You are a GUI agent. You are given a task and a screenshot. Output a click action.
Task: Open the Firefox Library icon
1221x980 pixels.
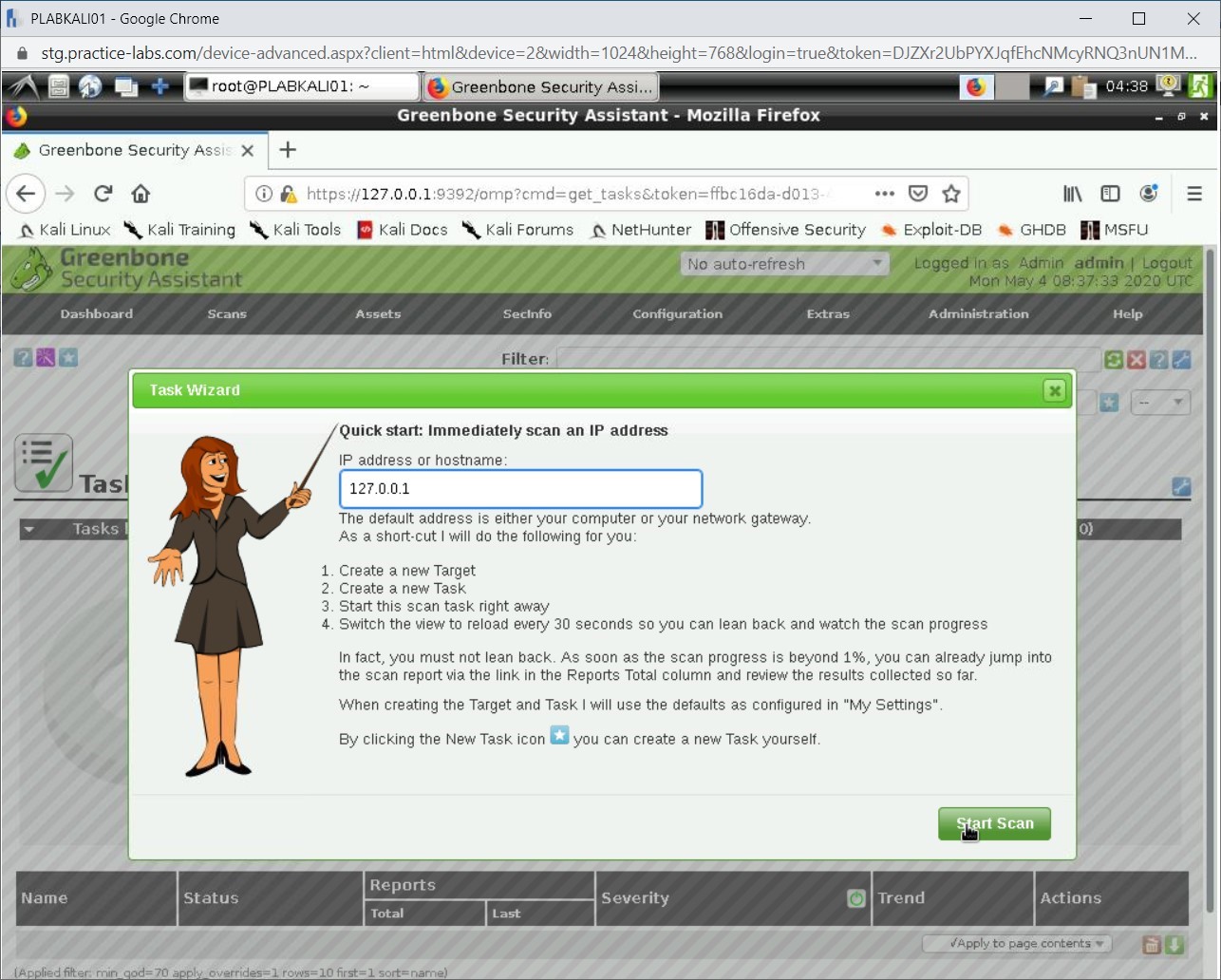click(x=1072, y=194)
